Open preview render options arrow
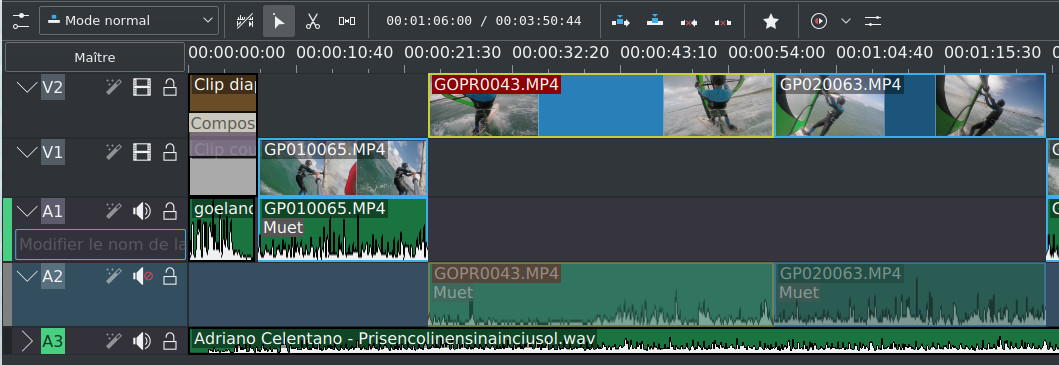The width and height of the screenshot is (1059, 365). [x=846, y=21]
